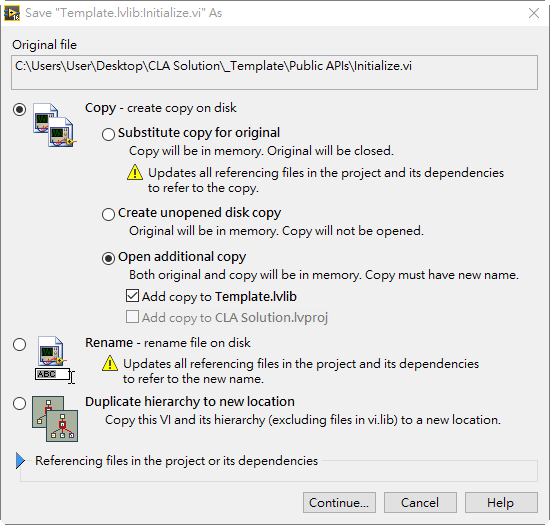The width and height of the screenshot is (550, 525).
Task: Click text 'to refer to the copy.'
Action: pos(203,188)
